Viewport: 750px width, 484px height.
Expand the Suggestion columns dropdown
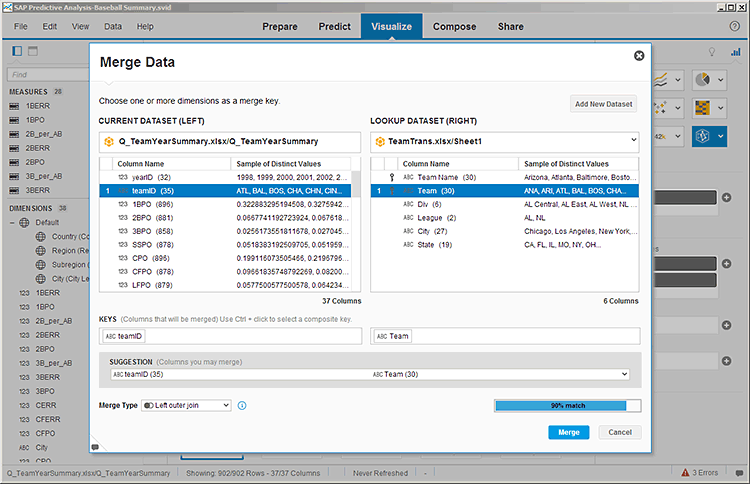tap(624, 374)
